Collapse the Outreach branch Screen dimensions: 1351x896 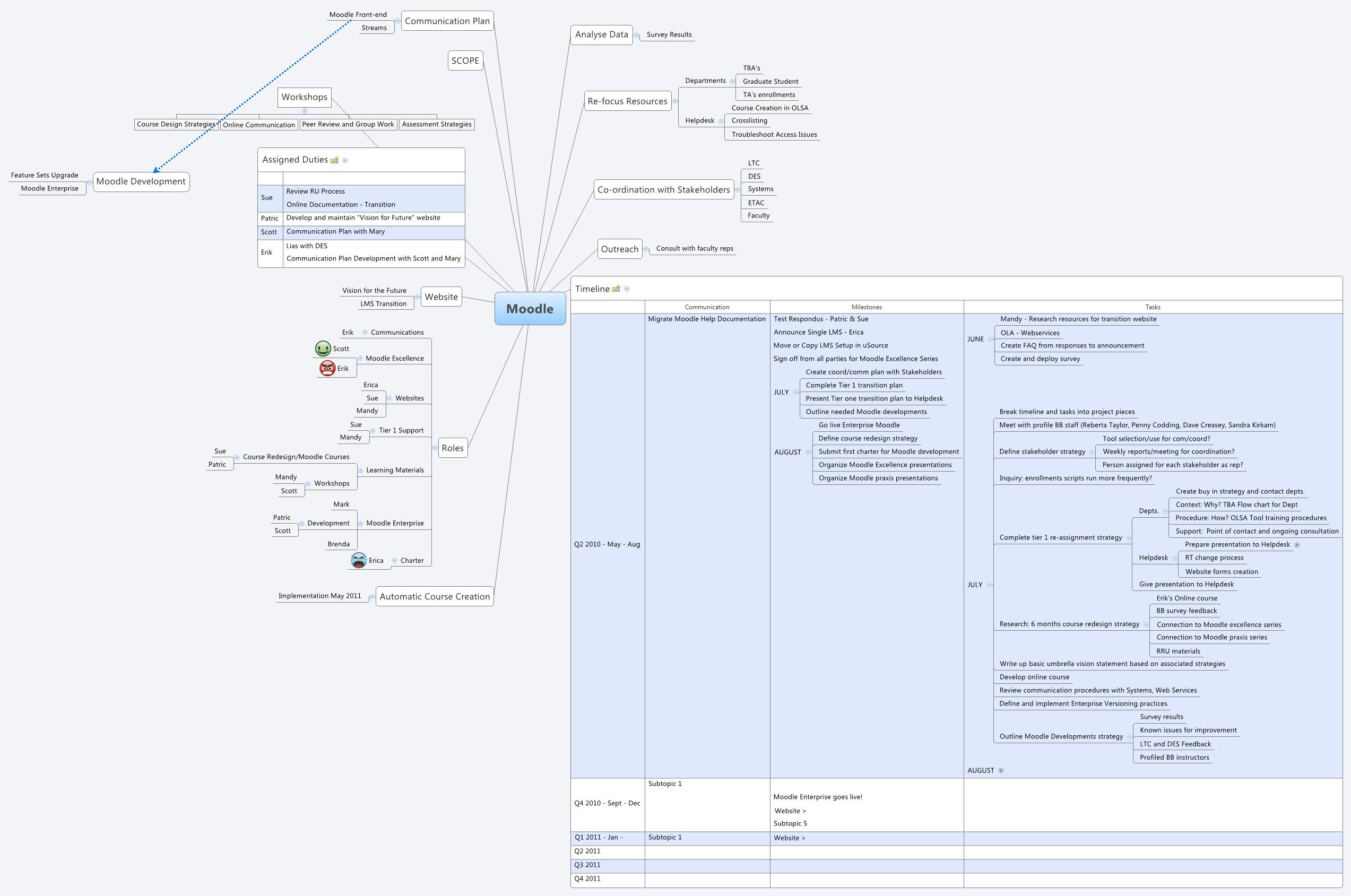pyautogui.click(x=647, y=249)
